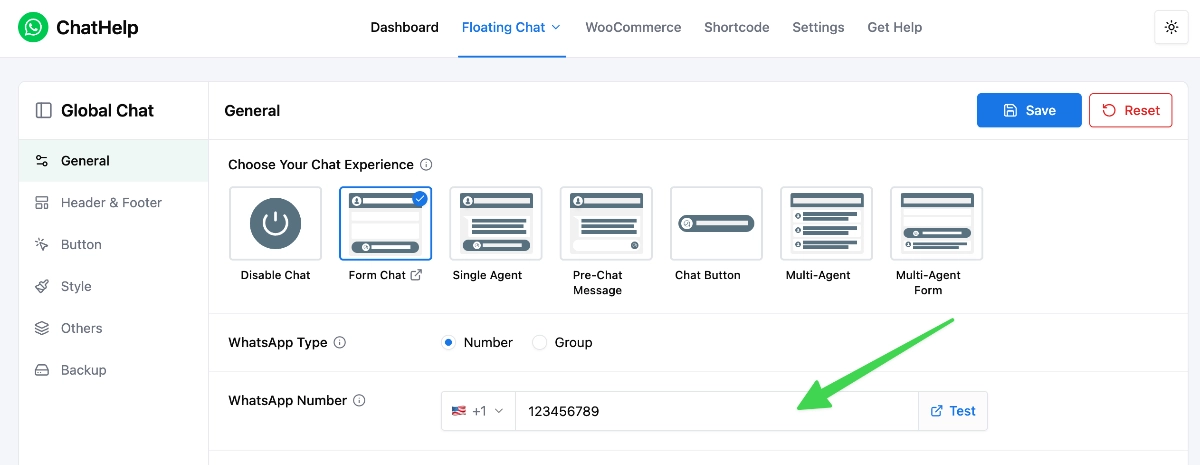
Task: Choose the Multi-Agent Form experience thumbnail
Action: pyautogui.click(x=936, y=223)
